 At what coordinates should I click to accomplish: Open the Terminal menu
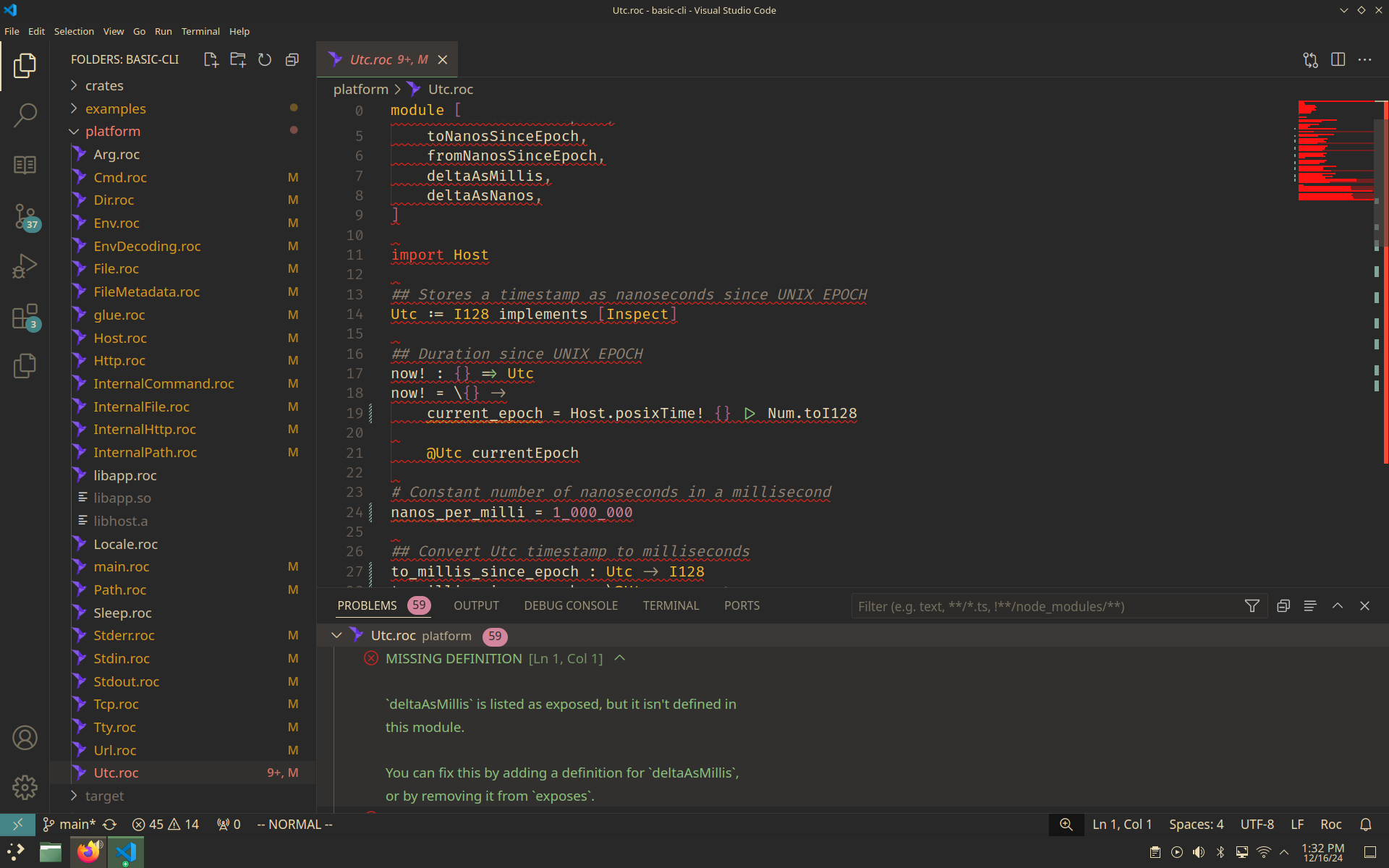click(200, 31)
